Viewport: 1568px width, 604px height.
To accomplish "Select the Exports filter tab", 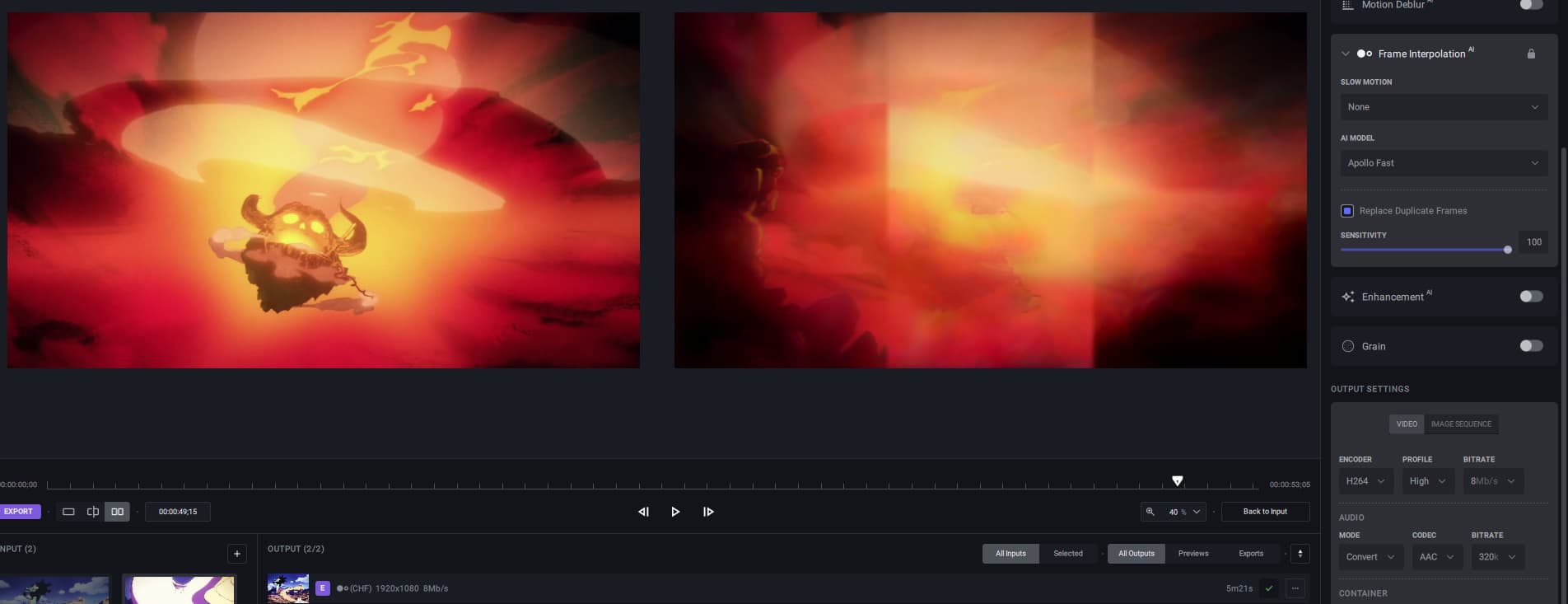I will coord(1251,554).
